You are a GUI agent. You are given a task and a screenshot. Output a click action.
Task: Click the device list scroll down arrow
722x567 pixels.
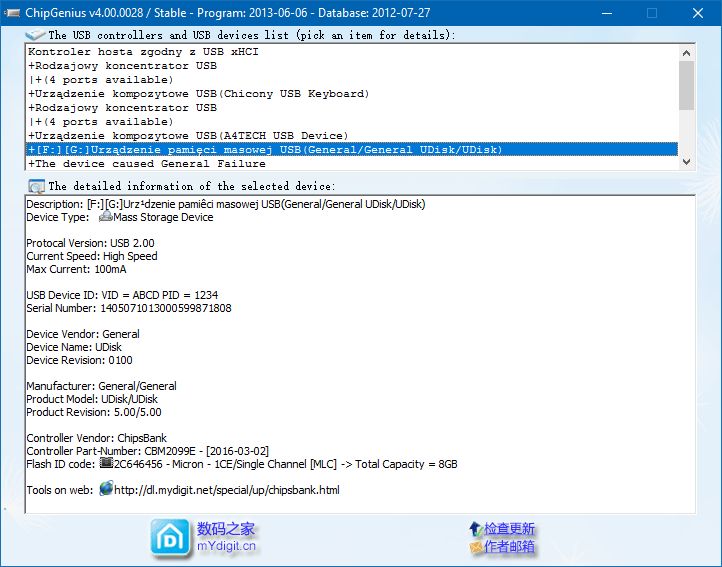[686, 162]
